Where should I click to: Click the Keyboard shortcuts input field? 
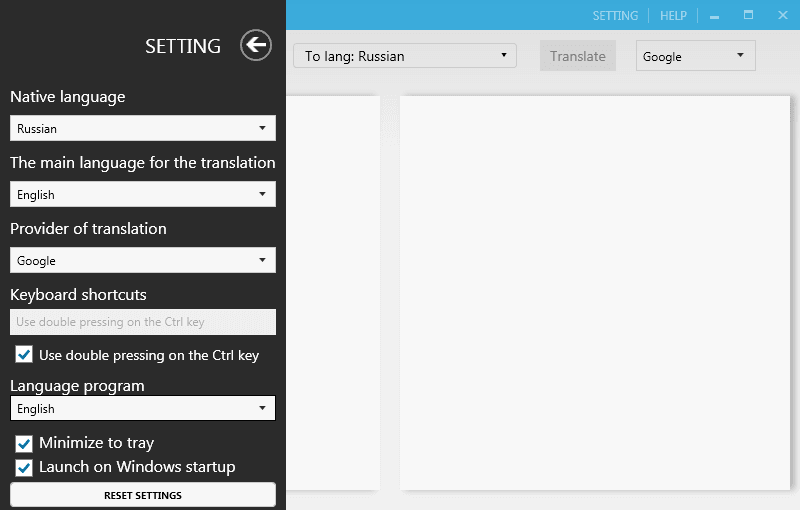coord(143,322)
